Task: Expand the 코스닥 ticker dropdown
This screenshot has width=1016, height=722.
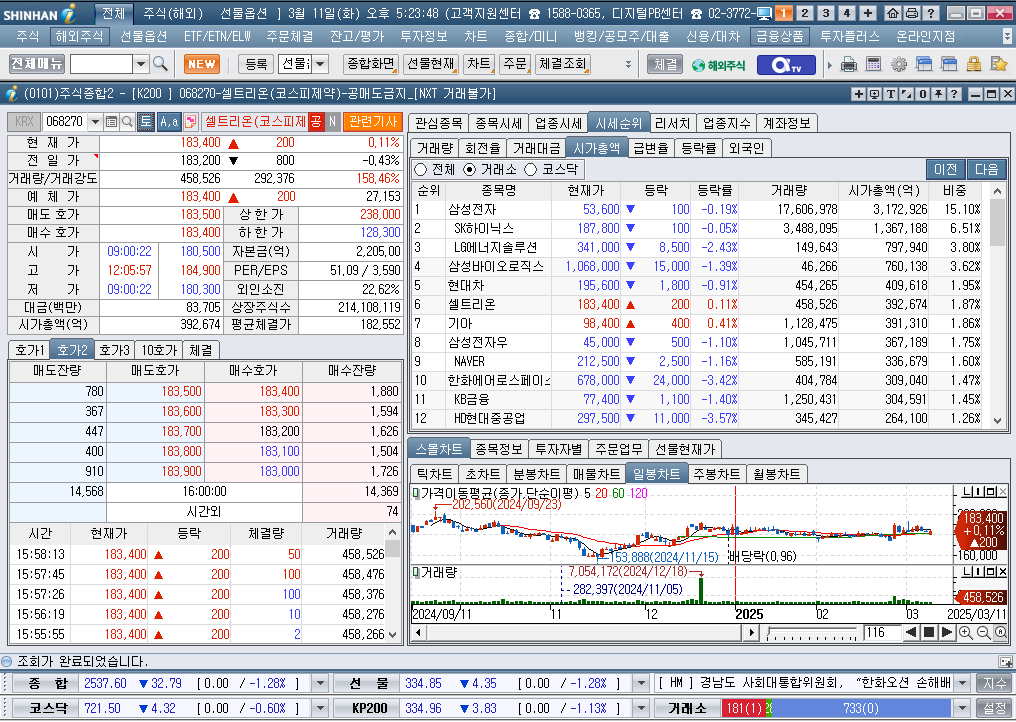Action: [x=320, y=708]
